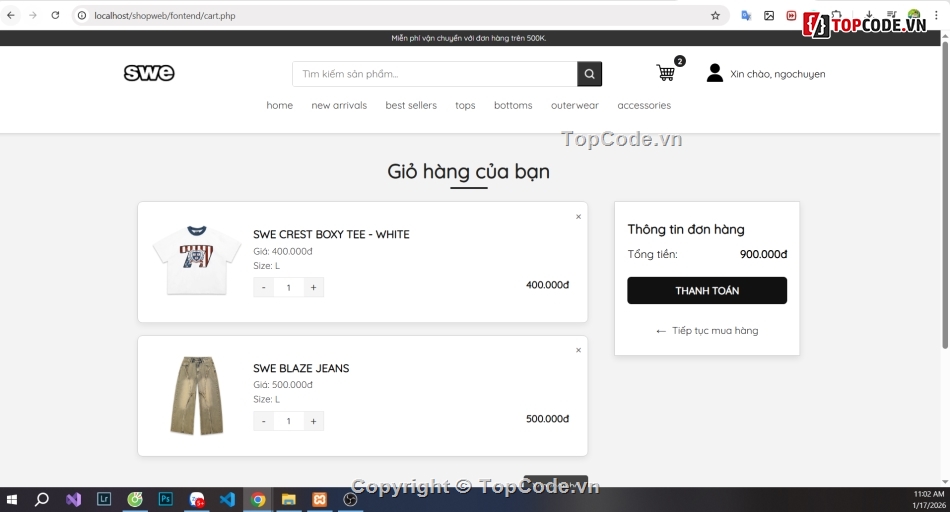Remove SWE Crest Boxy Tee from cart
Image resolution: width=950 pixels, height=512 pixels.
point(578,217)
